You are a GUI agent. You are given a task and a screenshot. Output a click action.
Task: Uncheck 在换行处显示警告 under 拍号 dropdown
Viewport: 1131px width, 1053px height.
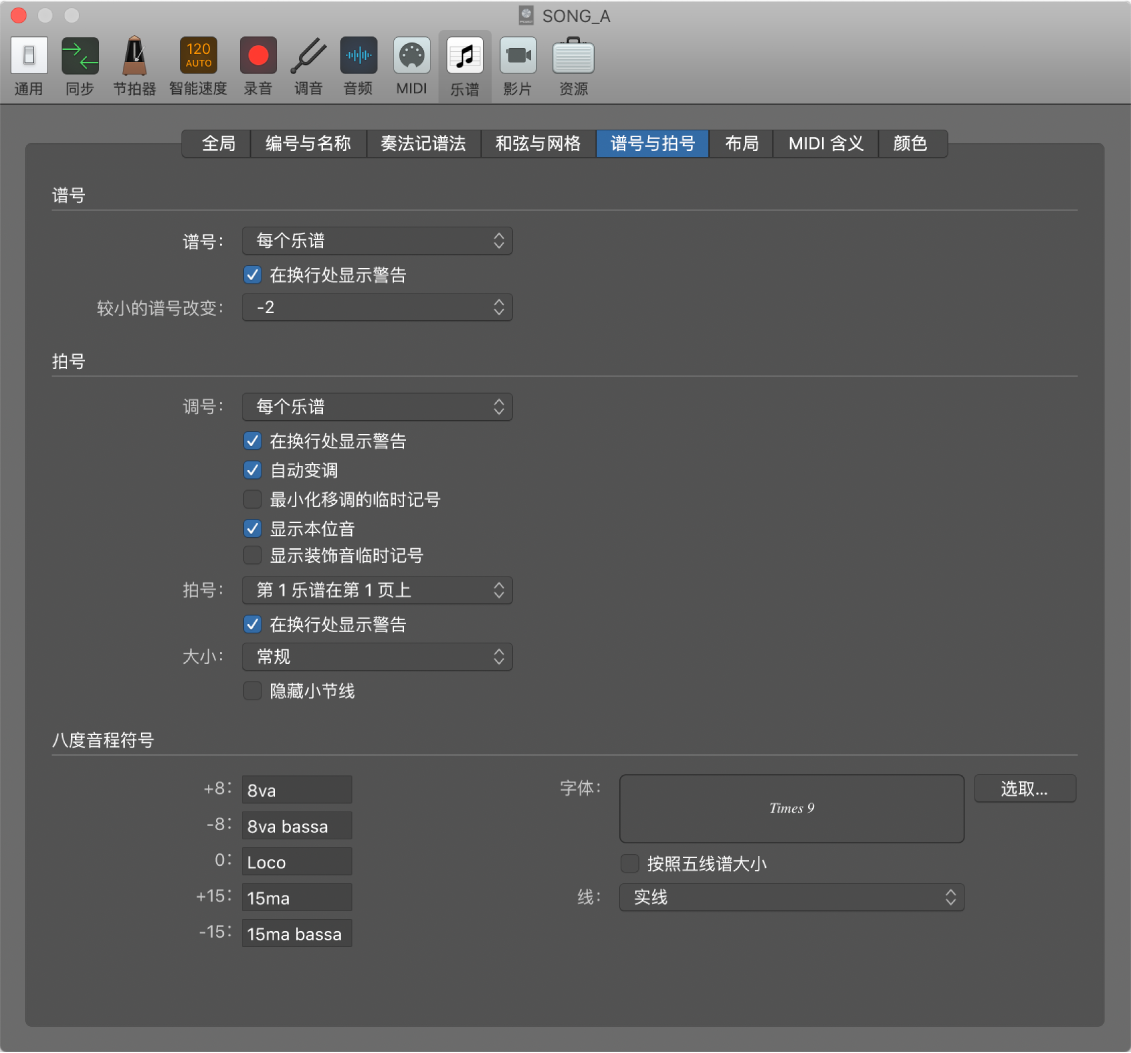252,624
